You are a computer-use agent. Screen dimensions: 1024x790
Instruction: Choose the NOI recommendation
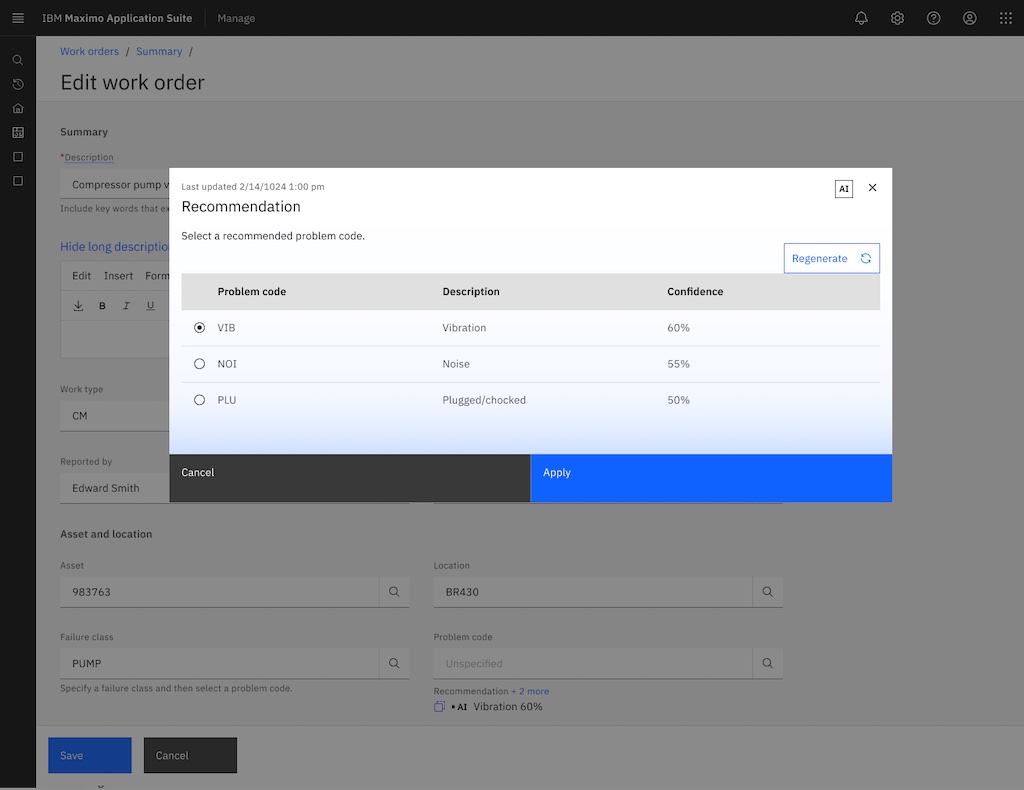pos(198,363)
